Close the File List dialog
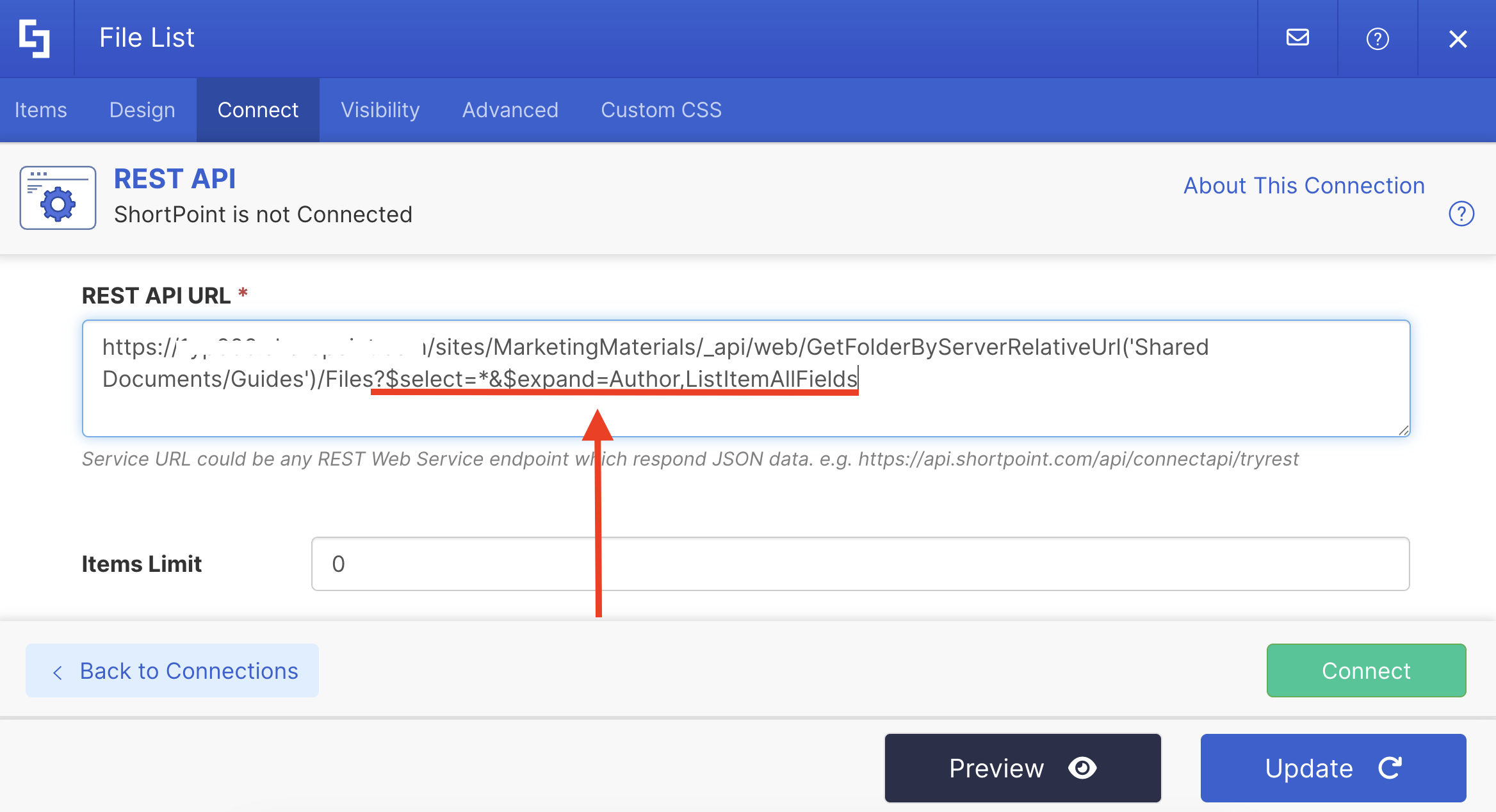1496x812 pixels. click(1458, 39)
